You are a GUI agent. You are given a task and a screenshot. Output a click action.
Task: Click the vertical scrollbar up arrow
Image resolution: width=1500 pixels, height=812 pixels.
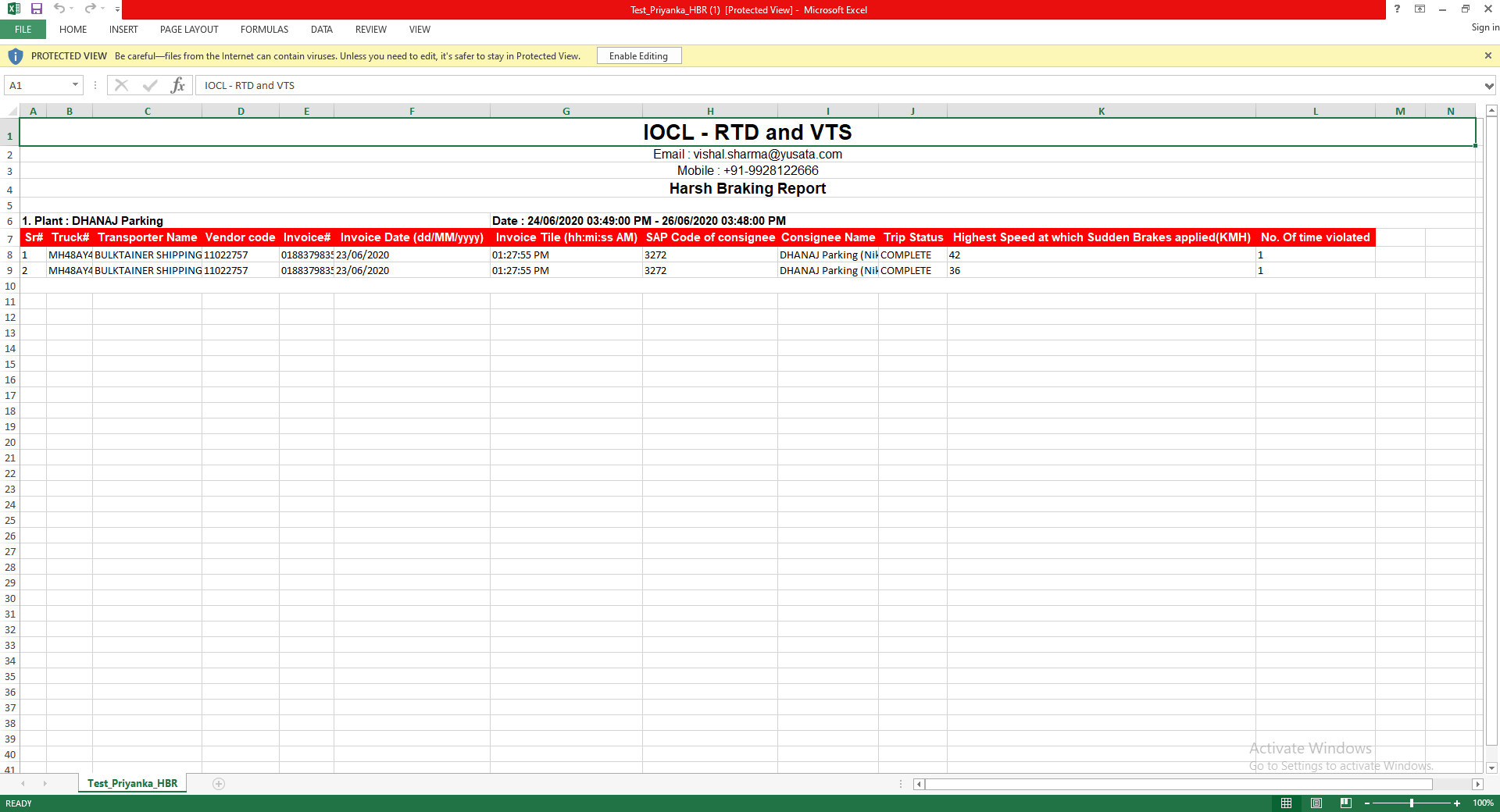(x=1491, y=111)
